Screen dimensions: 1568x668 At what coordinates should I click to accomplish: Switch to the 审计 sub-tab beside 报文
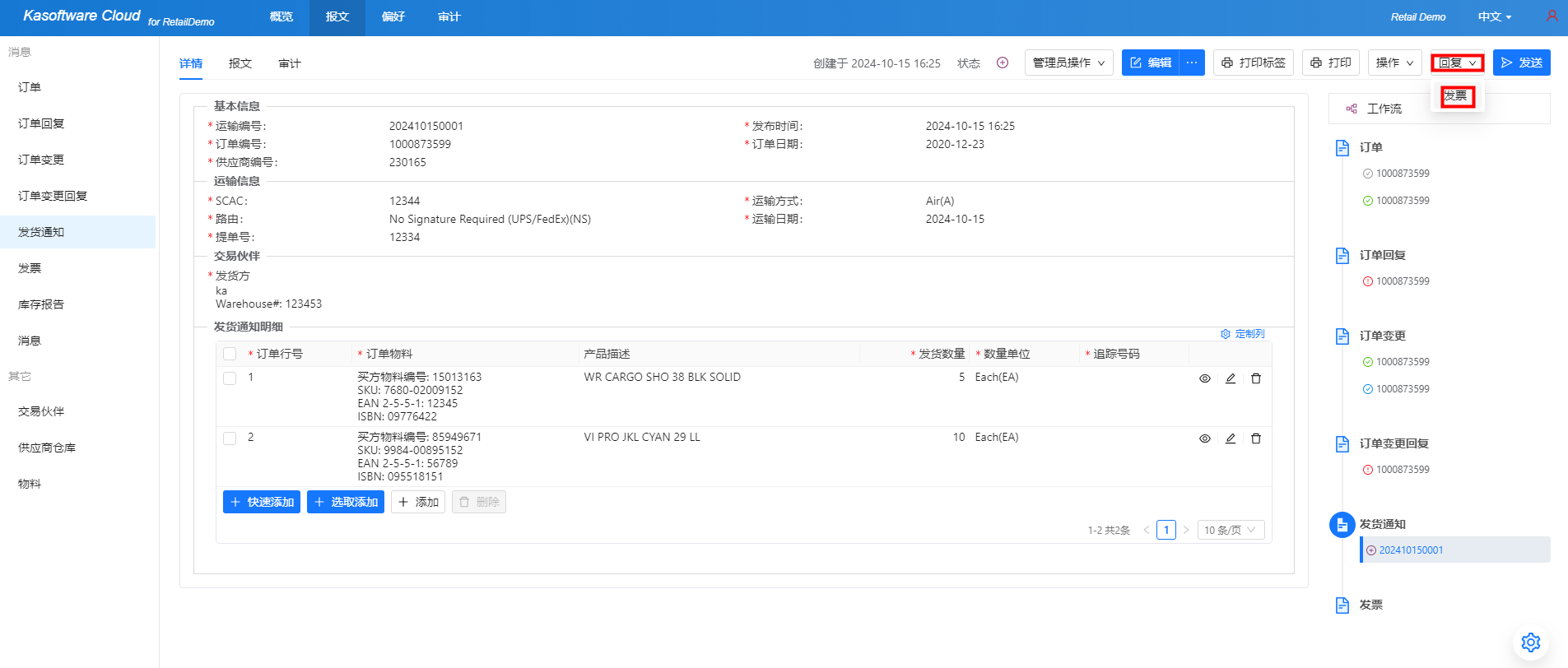pyautogui.click(x=289, y=63)
